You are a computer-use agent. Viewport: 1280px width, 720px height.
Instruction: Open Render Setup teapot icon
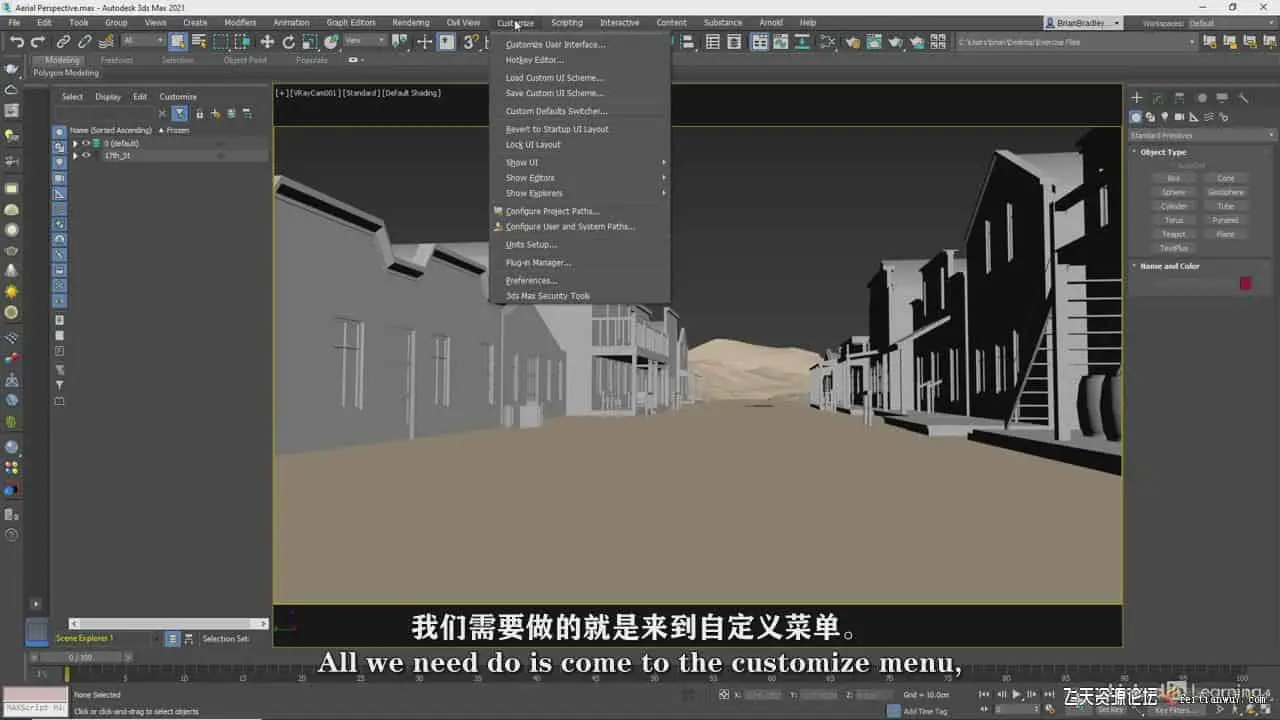pos(852,42)
